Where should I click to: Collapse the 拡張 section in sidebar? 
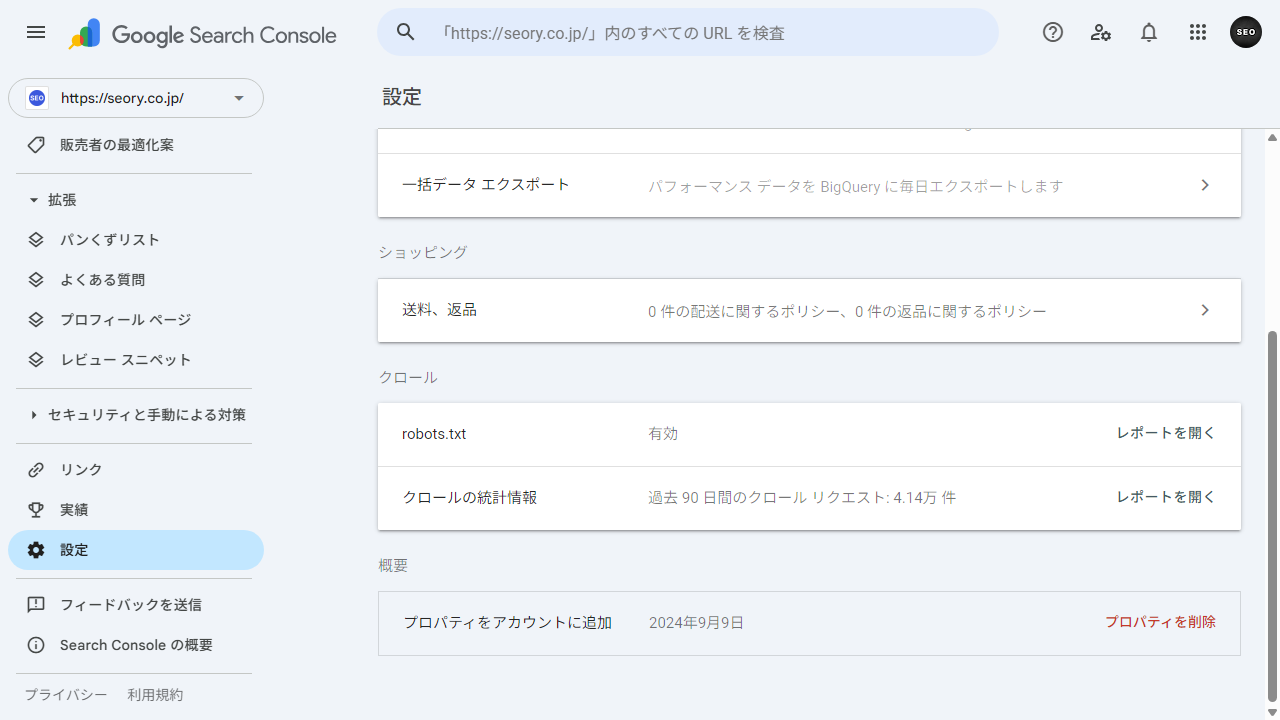click(x=32, y=200)
